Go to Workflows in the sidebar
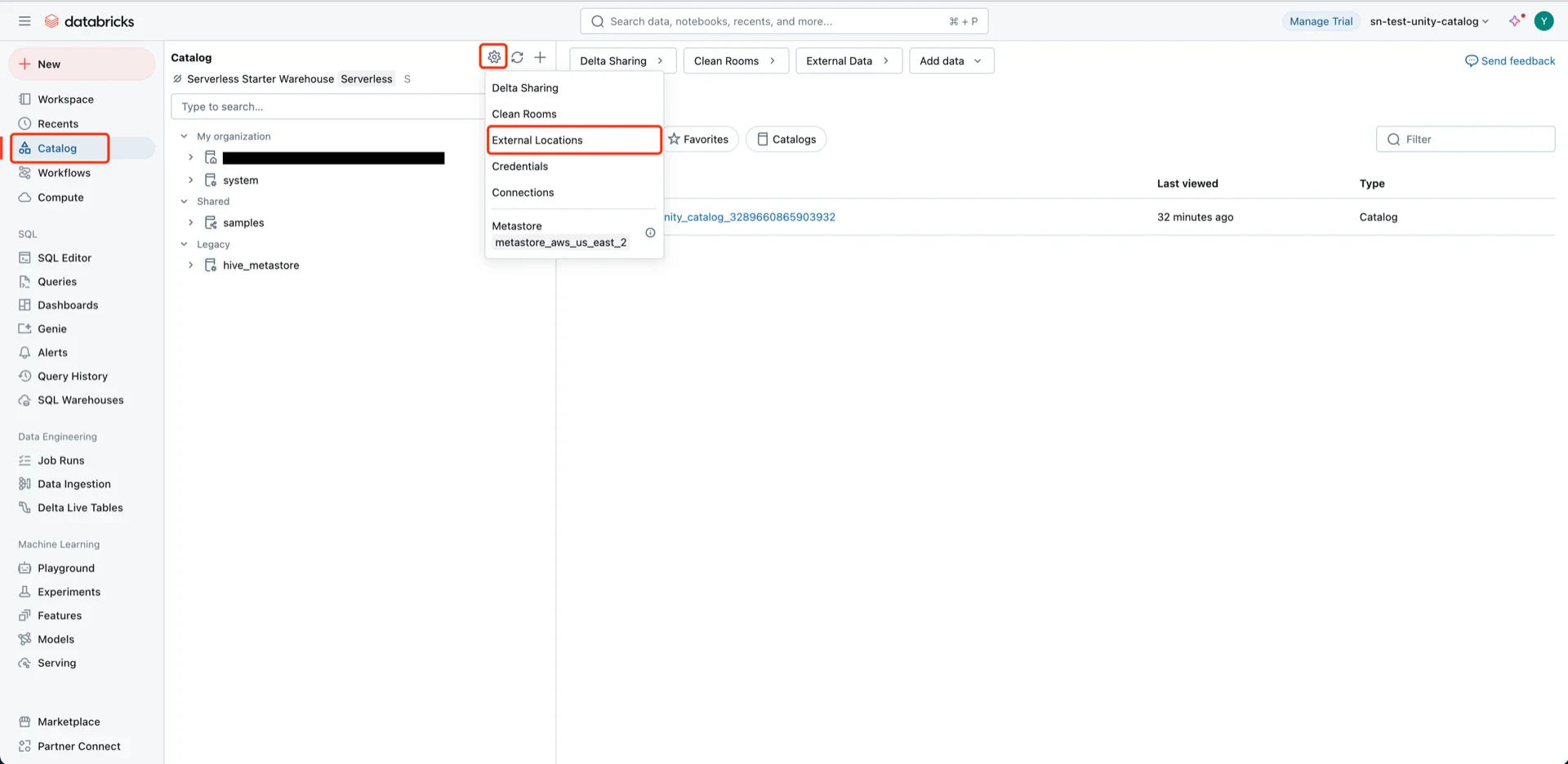 pos(64,173)
